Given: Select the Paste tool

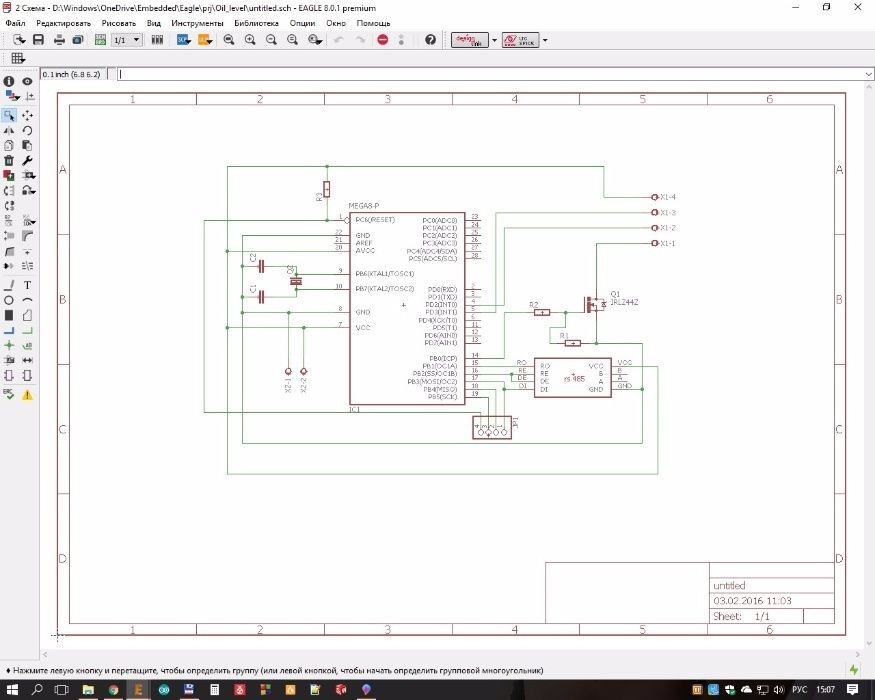Looking at the screenshot, I should click(27, 146).
